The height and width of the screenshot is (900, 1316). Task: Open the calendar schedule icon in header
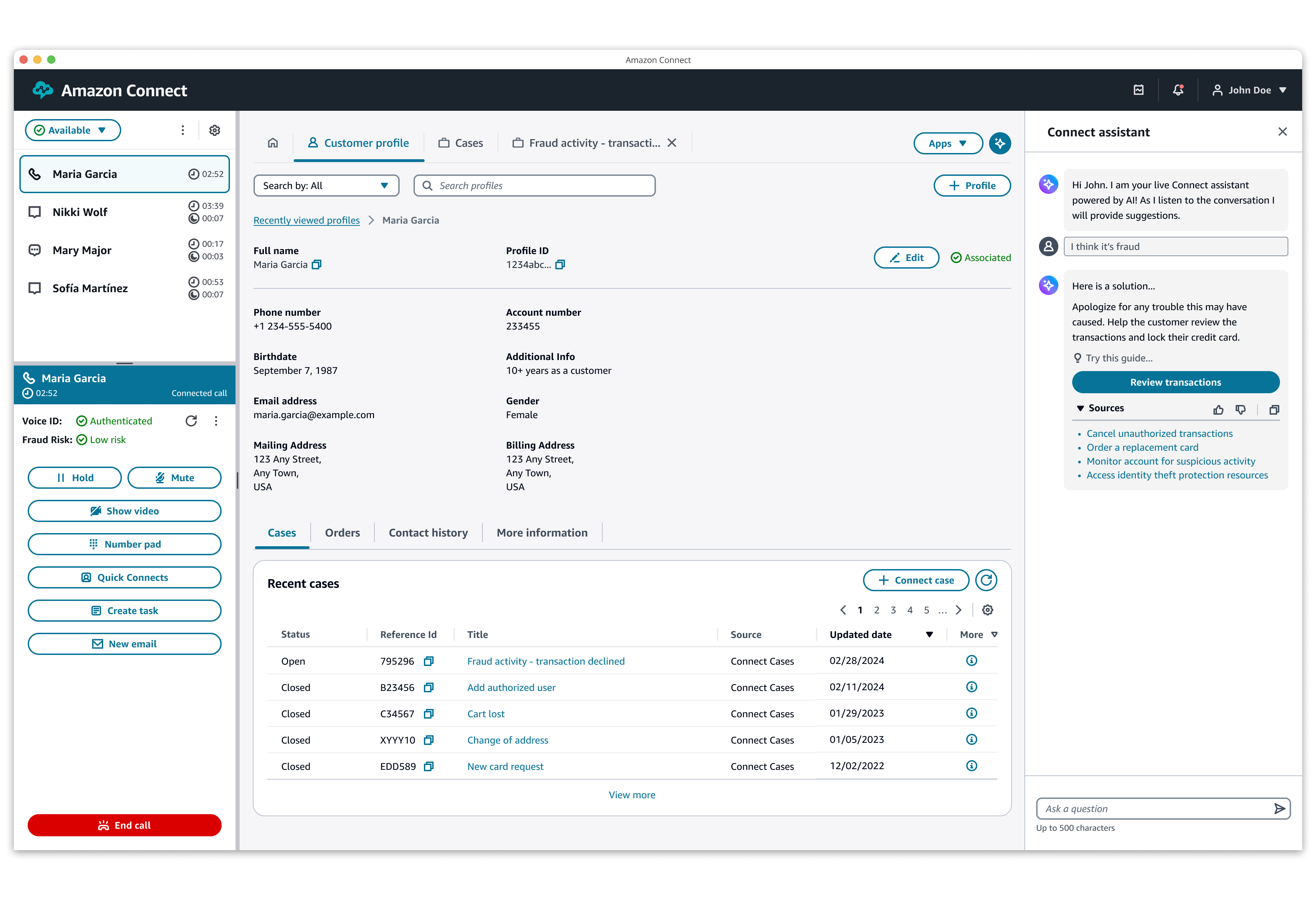[1139, 90]
